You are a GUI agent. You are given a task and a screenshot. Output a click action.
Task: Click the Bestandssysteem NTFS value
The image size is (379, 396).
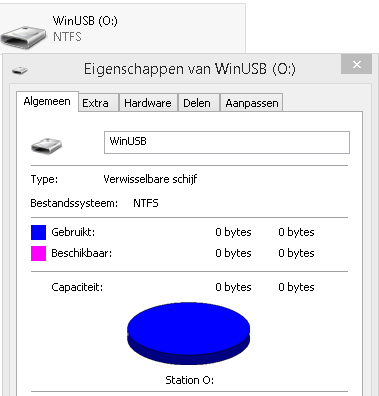tap(146, 203)
